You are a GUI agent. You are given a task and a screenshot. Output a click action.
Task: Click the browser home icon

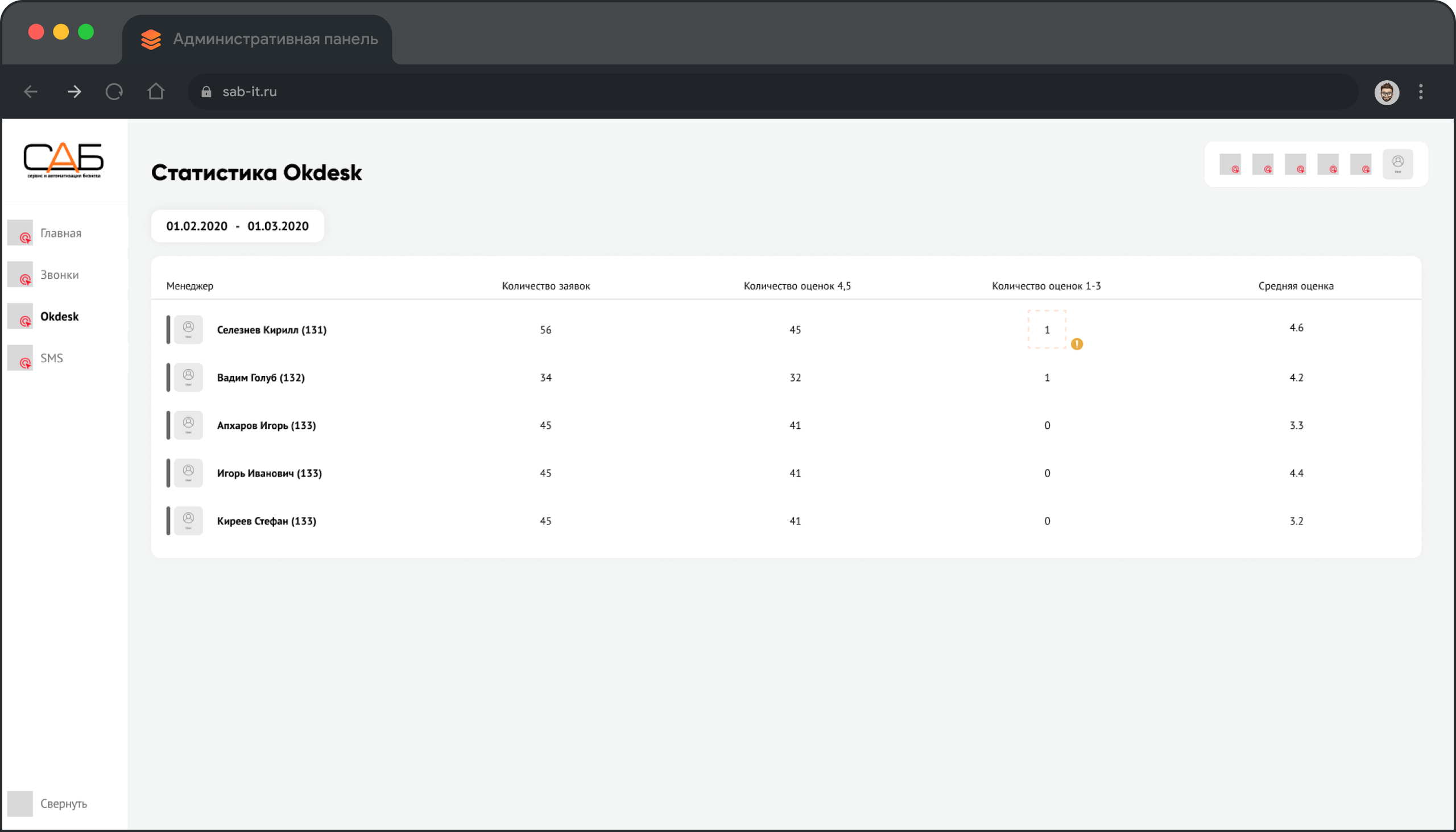tap(155, 92)
